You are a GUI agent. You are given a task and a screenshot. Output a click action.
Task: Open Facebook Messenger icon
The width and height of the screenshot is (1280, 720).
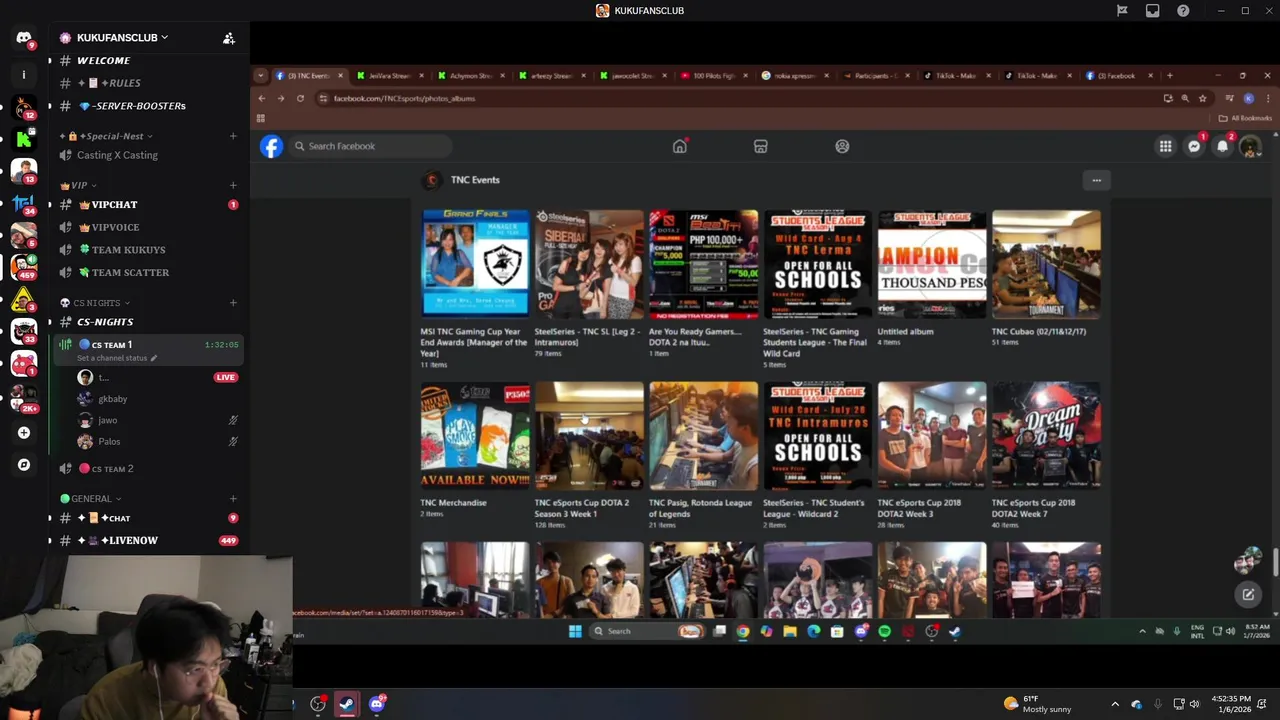tap(1194, 146)
